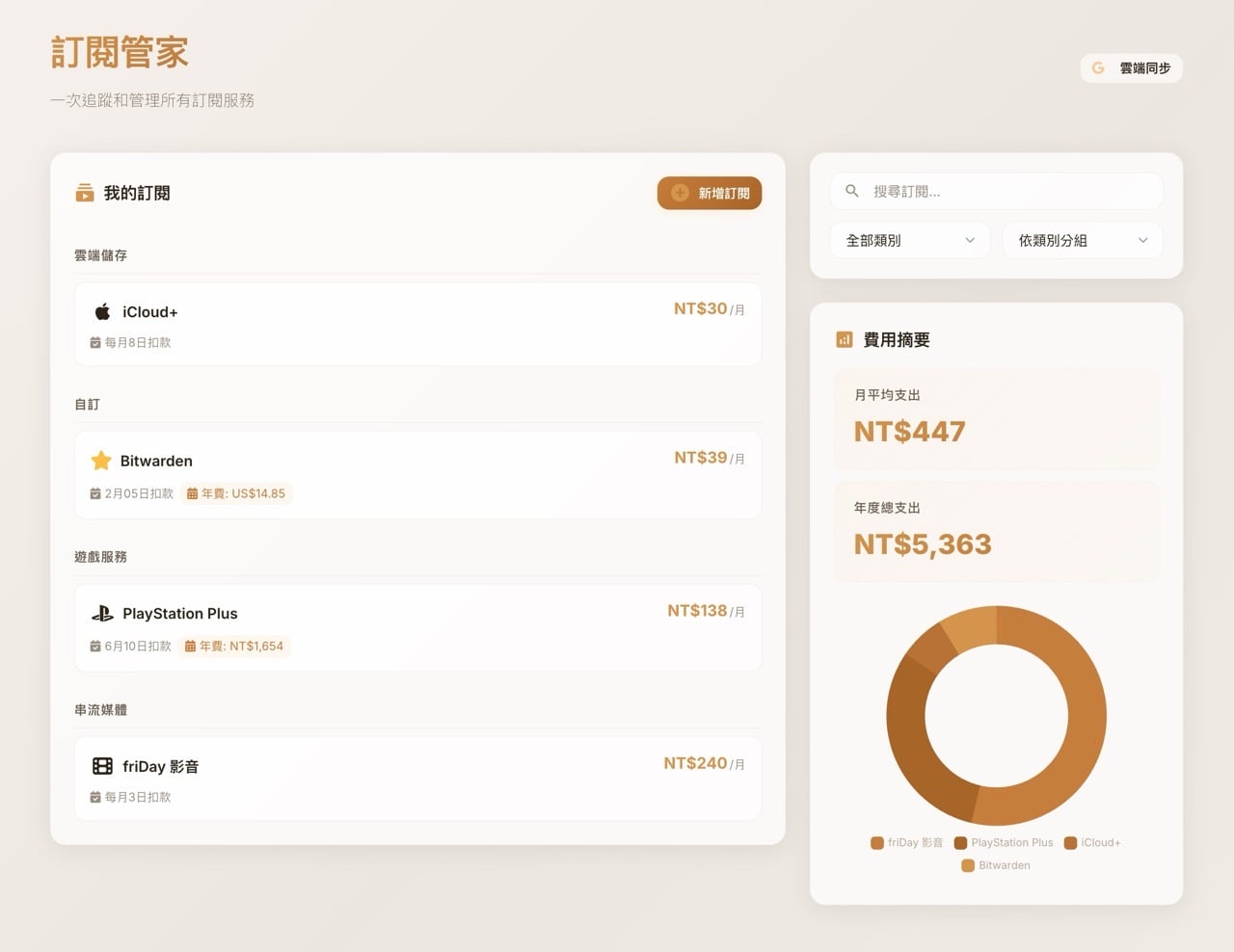The image size is (1234, 952).
Task: Select the star icon next to Bitwarden
Action: (x=102, y=461)
